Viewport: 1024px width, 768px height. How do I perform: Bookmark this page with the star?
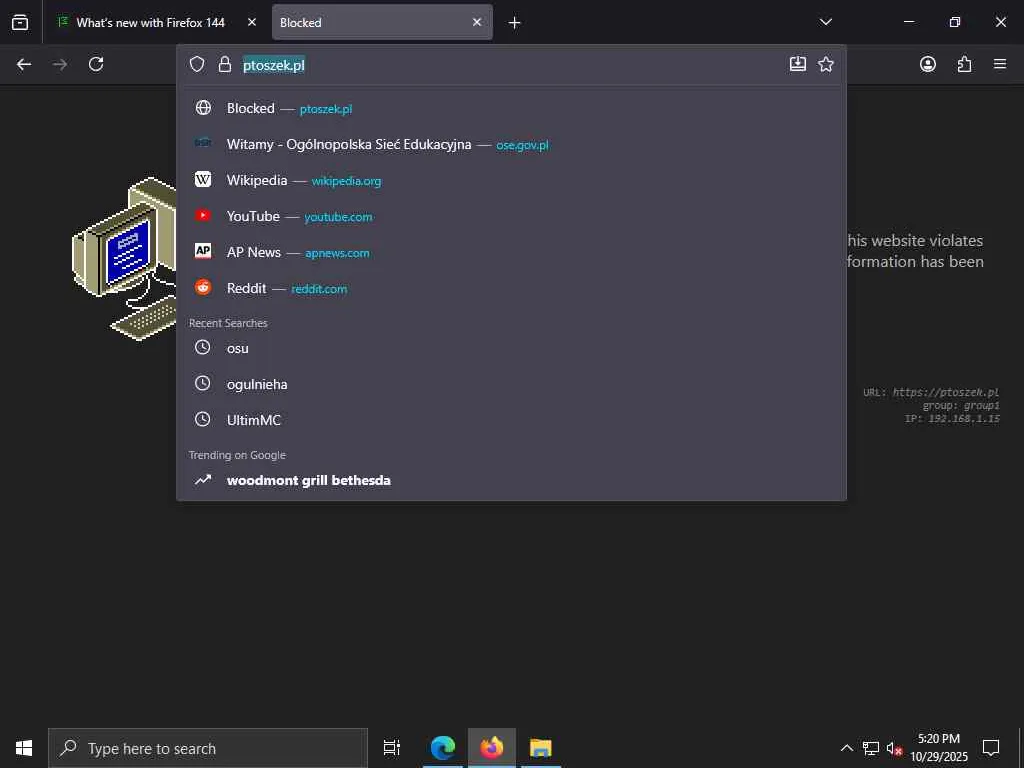point(826,64)
